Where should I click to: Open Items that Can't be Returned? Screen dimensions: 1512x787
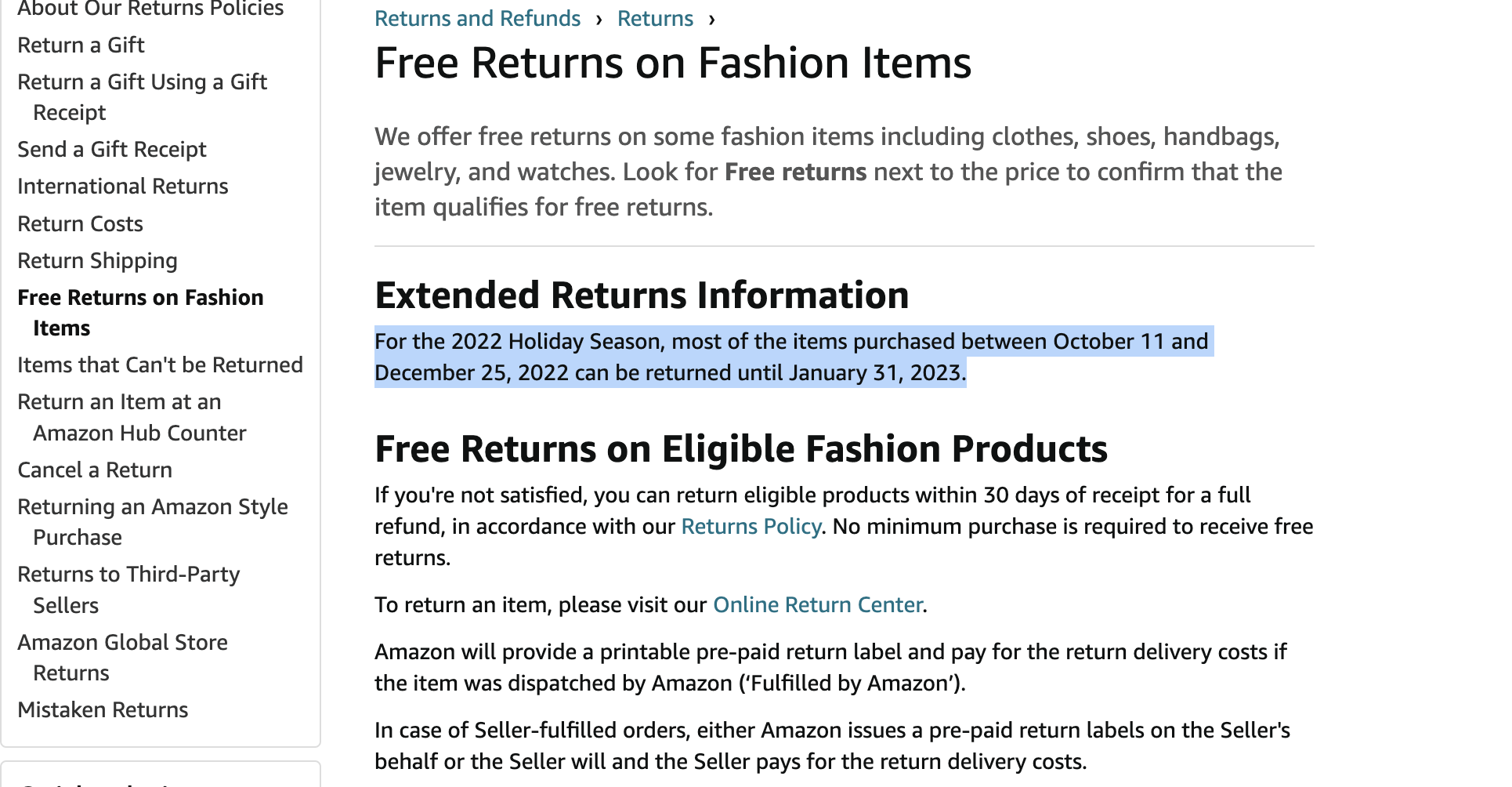click(160, 364)
